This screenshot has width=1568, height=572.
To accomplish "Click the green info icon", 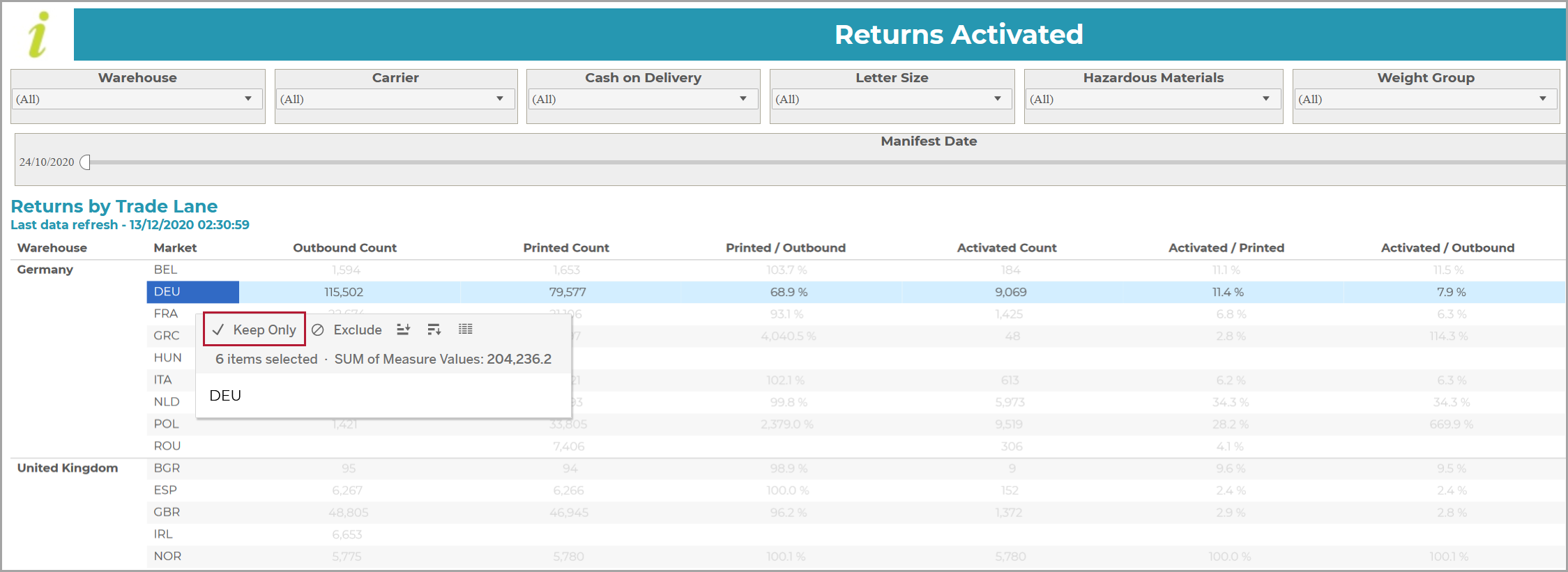I will [x=38, y=34].
